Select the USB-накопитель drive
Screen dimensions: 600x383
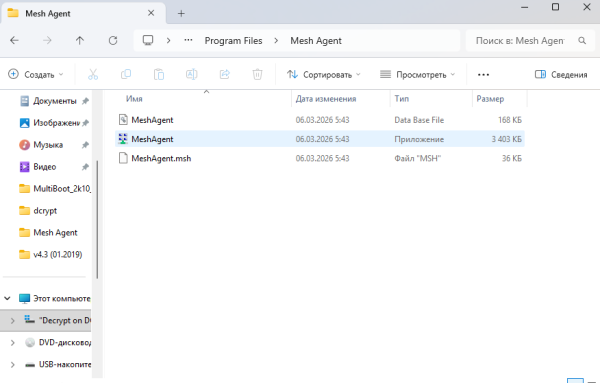point(58,364)
